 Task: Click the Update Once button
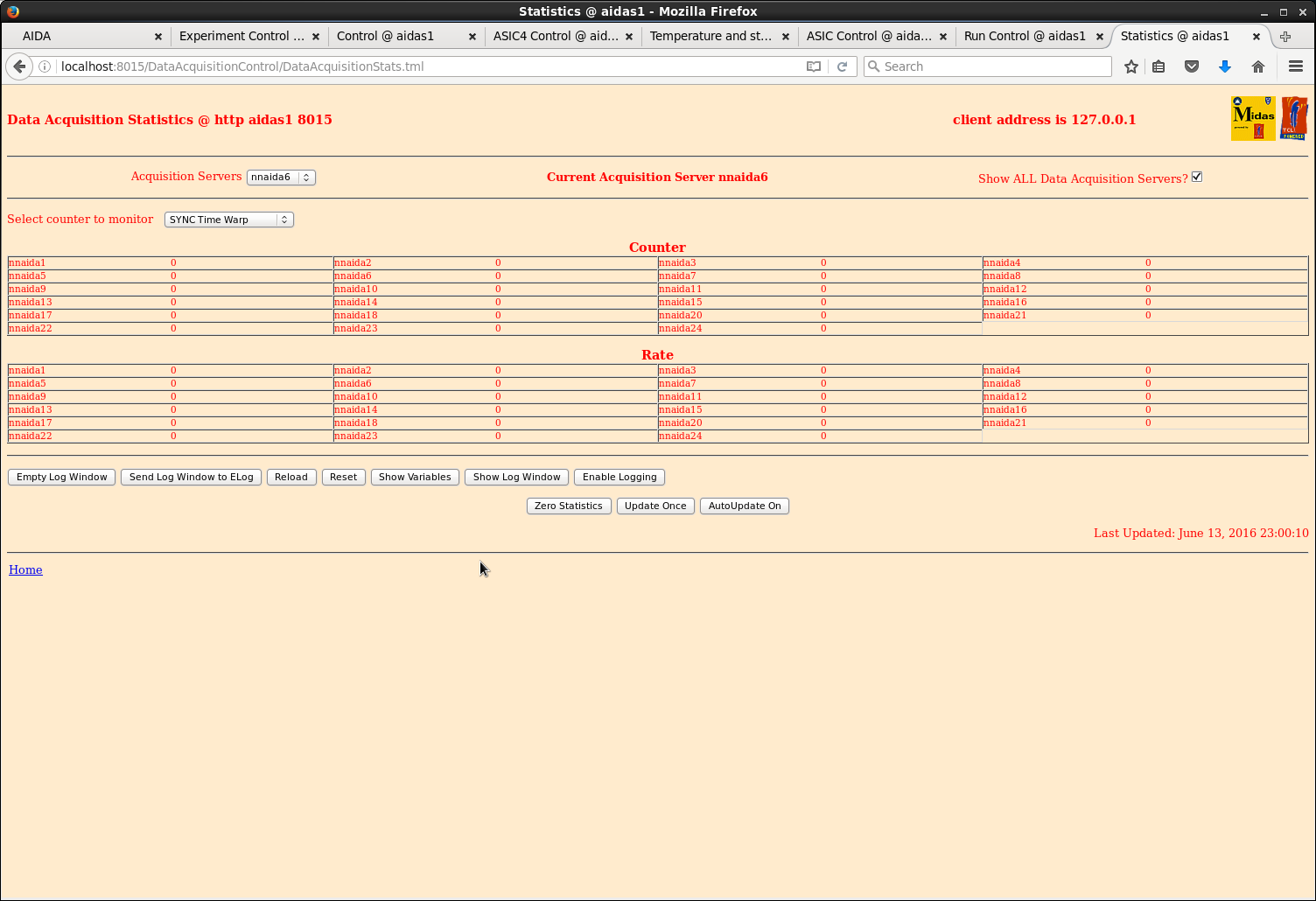655,506
